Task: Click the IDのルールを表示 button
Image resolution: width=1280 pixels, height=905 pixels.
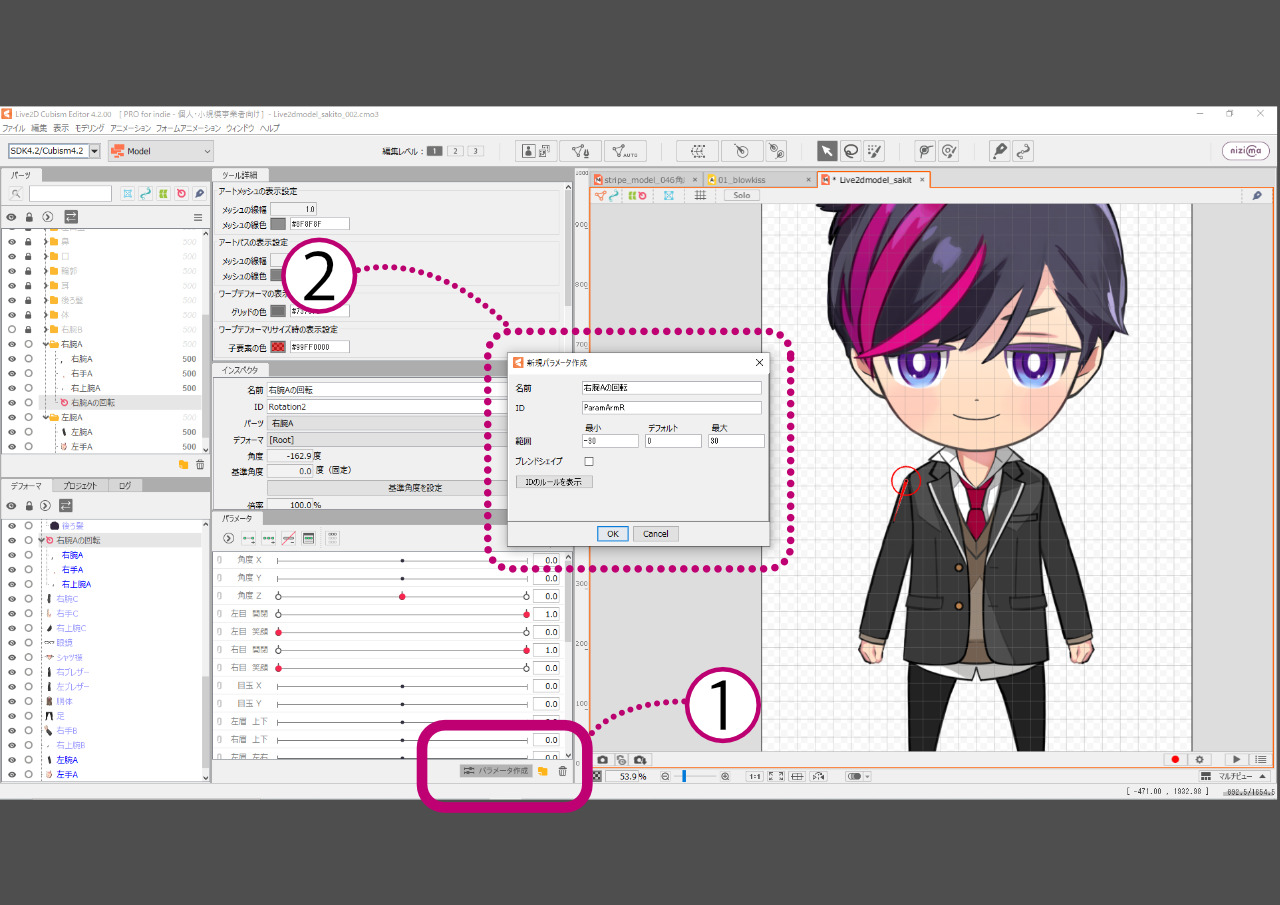Action: click(555, 482)
